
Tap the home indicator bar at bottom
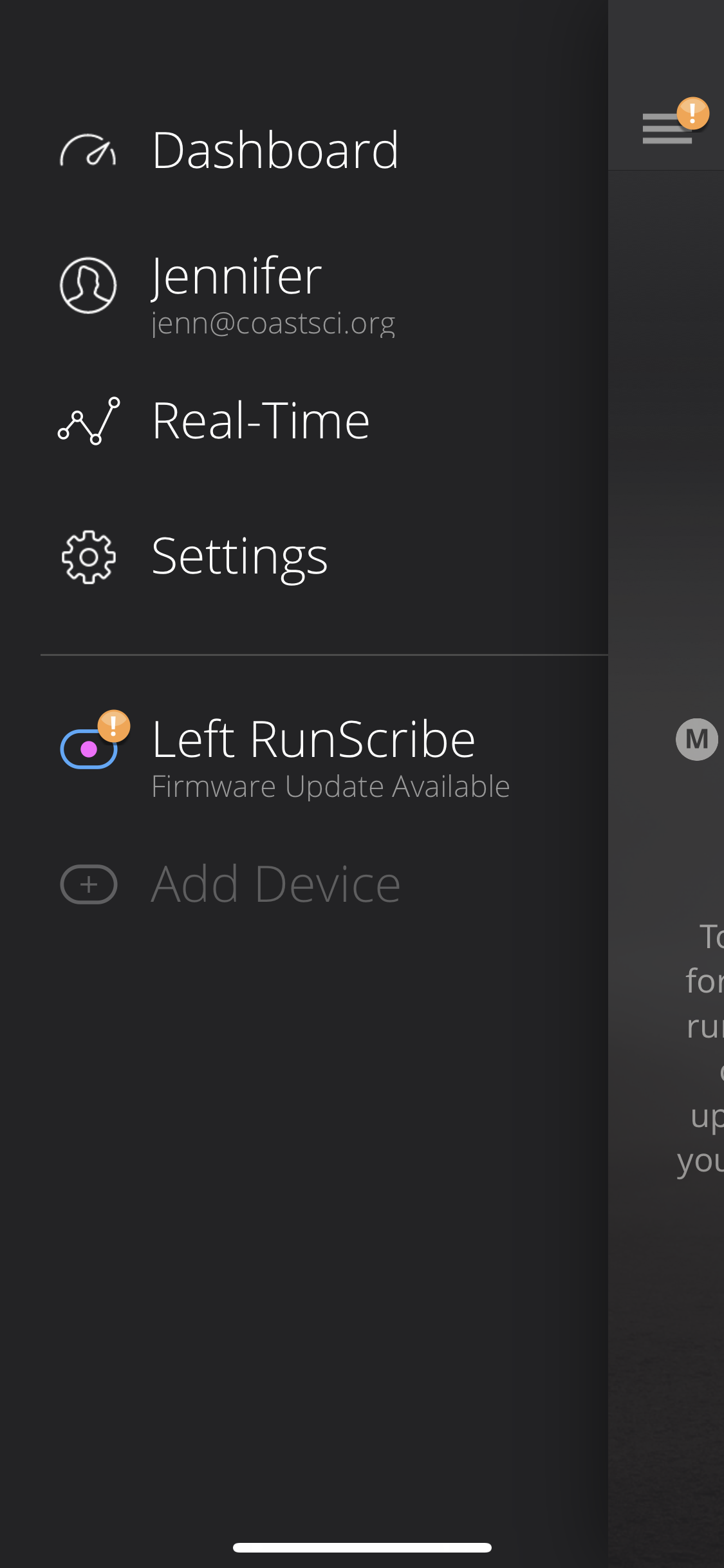click(362, 1547)
